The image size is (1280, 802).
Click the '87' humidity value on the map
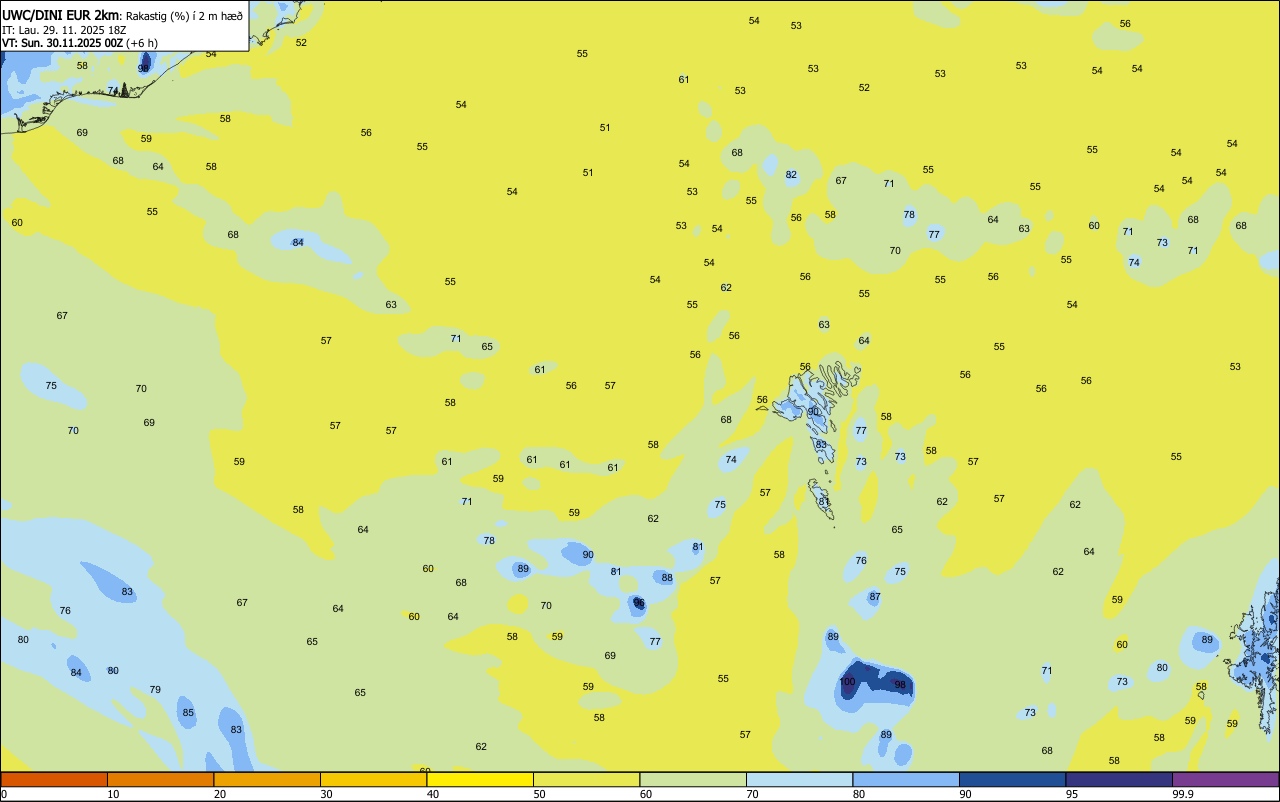875,597
